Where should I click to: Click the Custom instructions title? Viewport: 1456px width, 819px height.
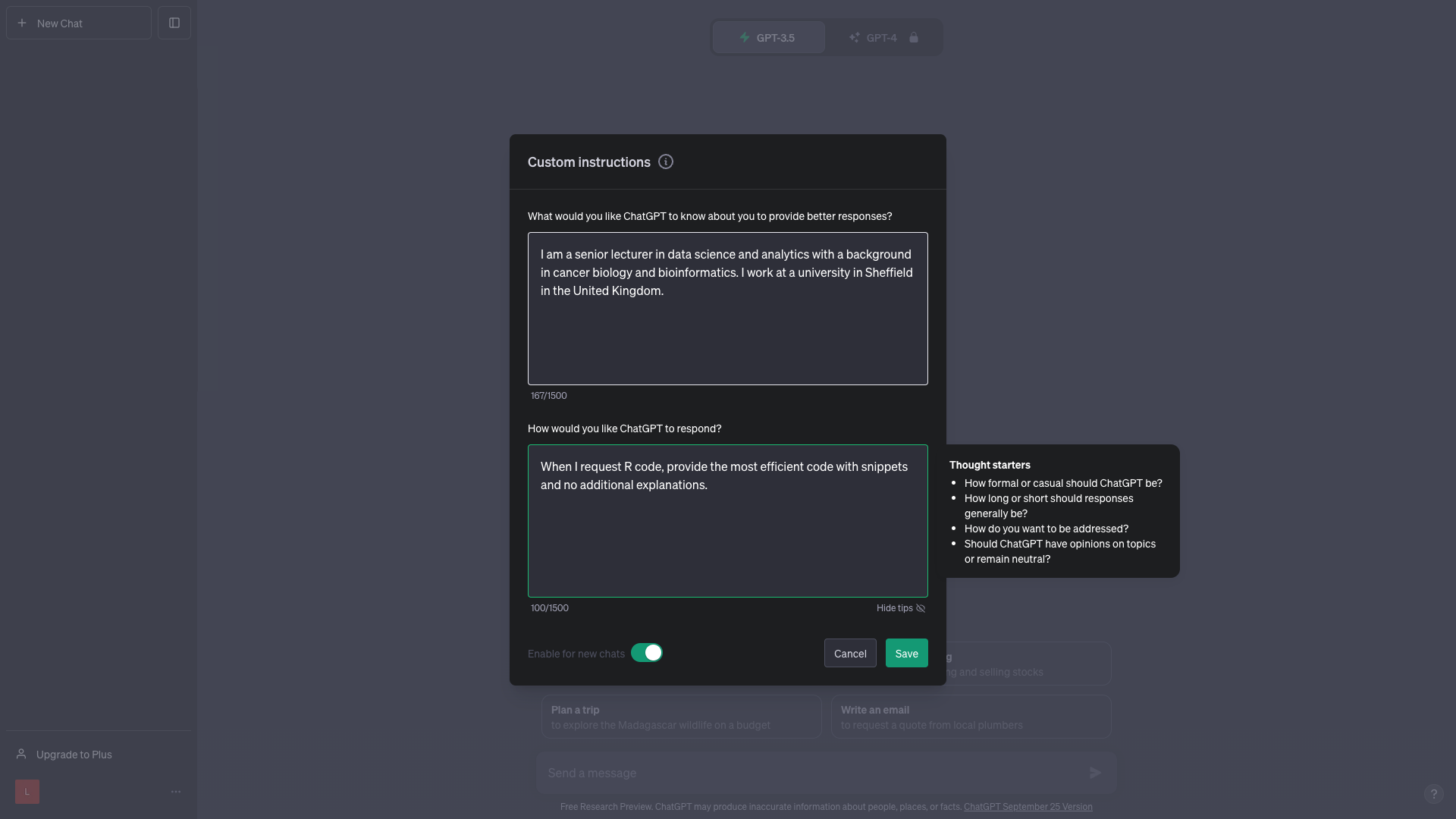pyautogui.click(x=589, y=162)
